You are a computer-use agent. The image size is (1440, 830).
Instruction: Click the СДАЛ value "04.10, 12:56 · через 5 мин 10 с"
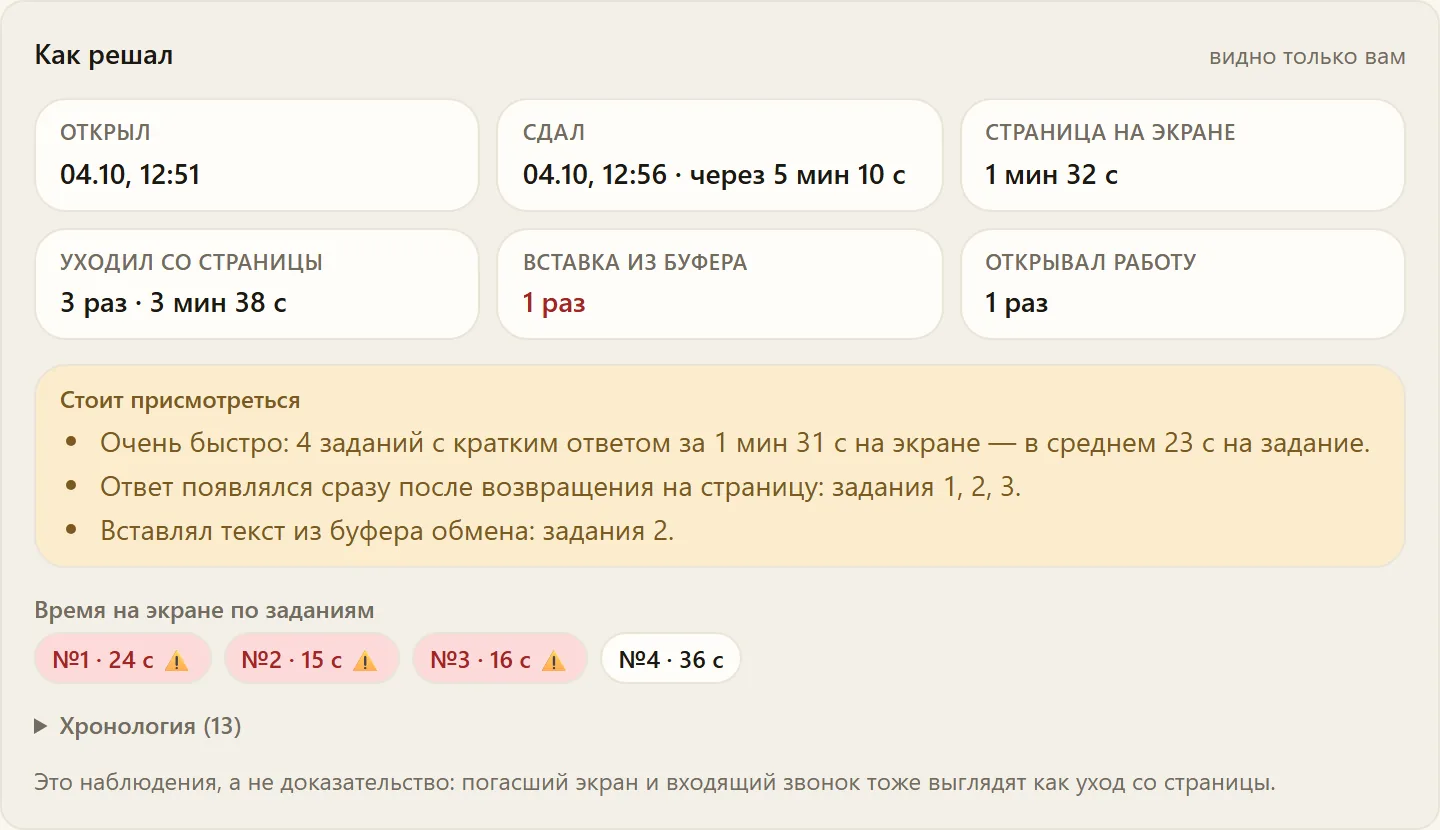coord(714,175)
